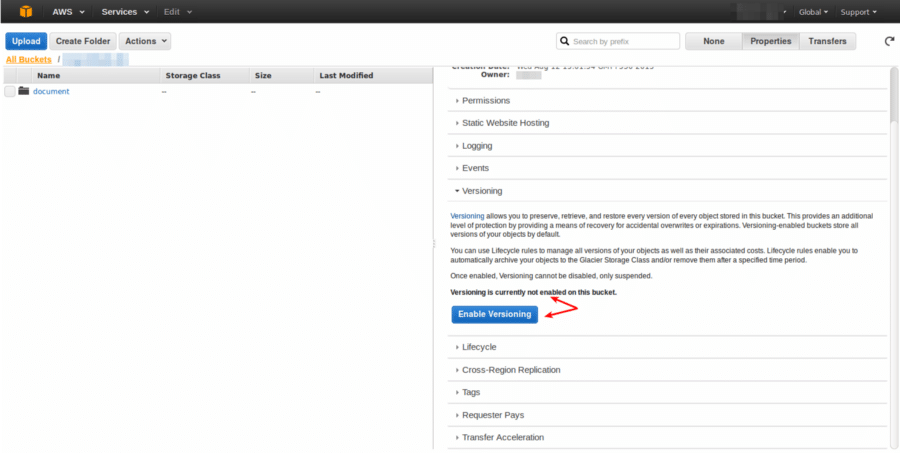The height and width of the screenshot is (453, 900).
Task: Click the document folder icon
Action: (x=24, y=91)
